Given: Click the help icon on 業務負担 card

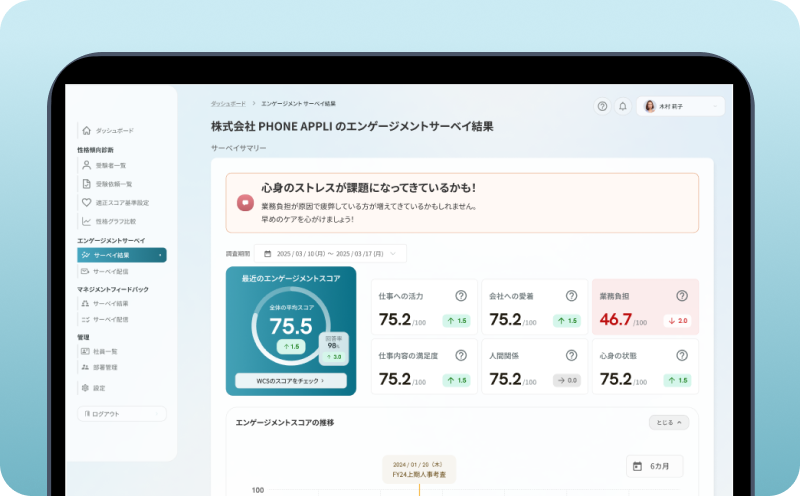Looking at the screenshot, I should [682, 295].
